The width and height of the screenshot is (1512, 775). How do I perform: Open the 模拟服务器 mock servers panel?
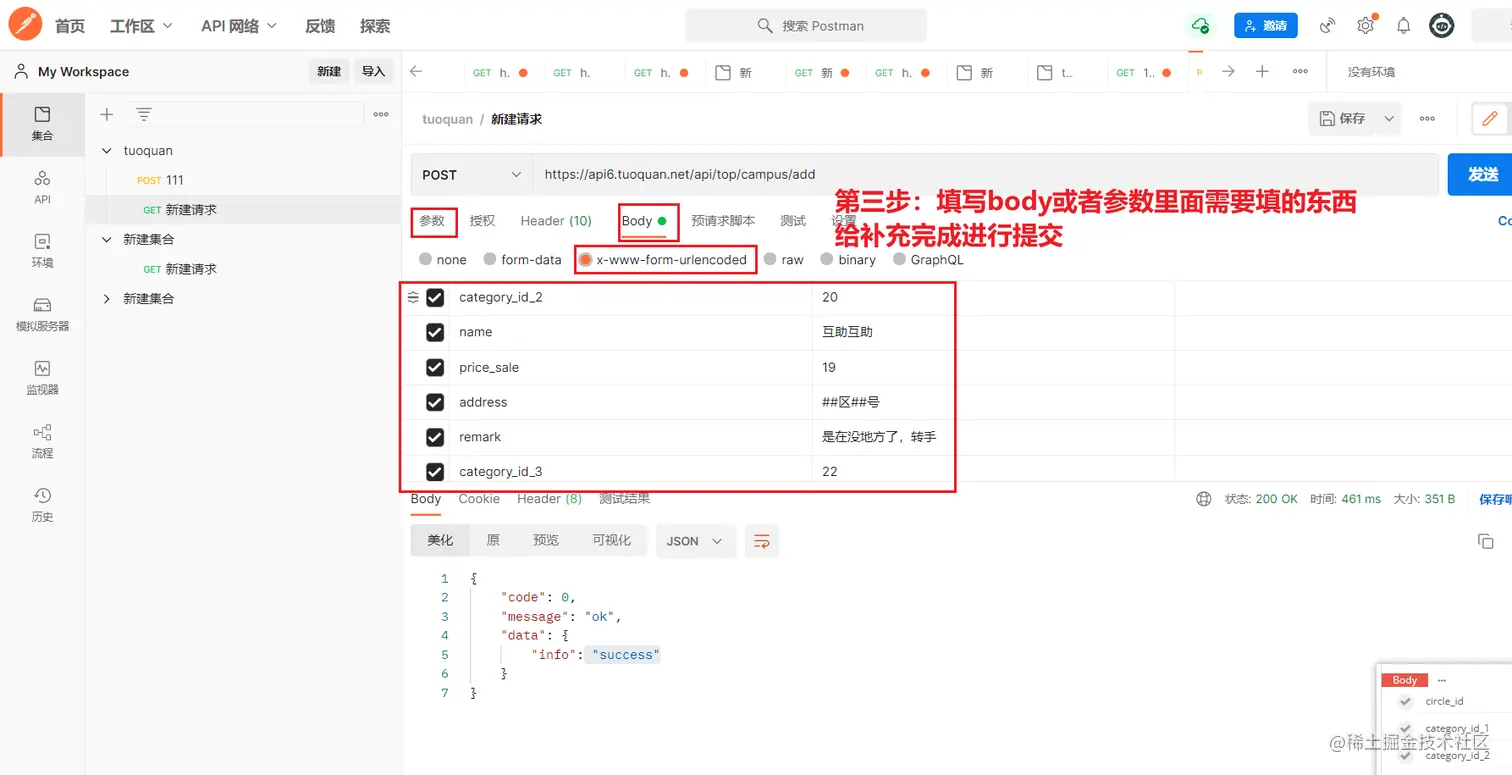pyautogui.click(x=42, y=314)
